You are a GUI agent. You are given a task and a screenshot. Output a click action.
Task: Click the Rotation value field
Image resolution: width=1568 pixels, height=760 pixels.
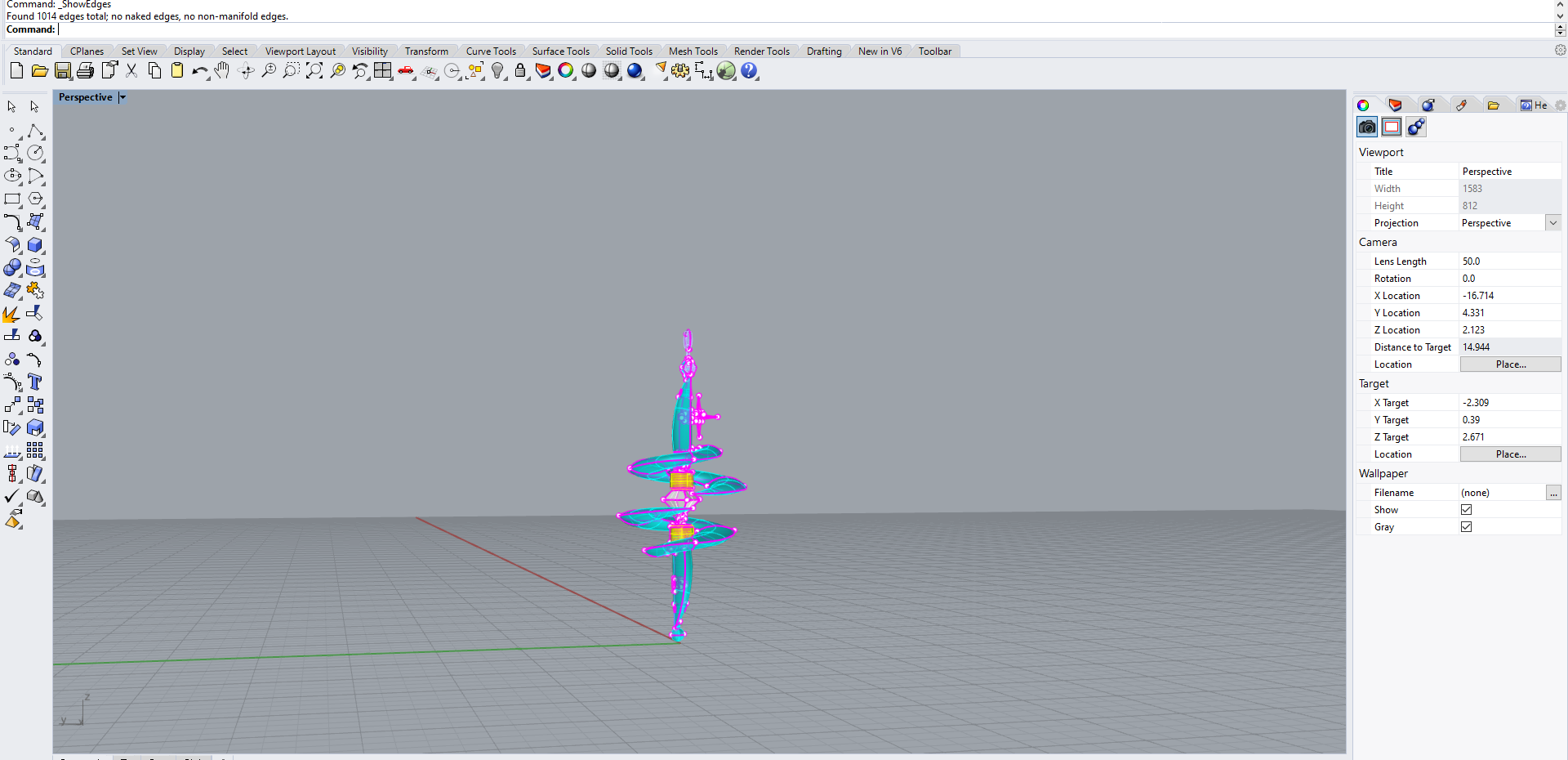click(1510, 279)
